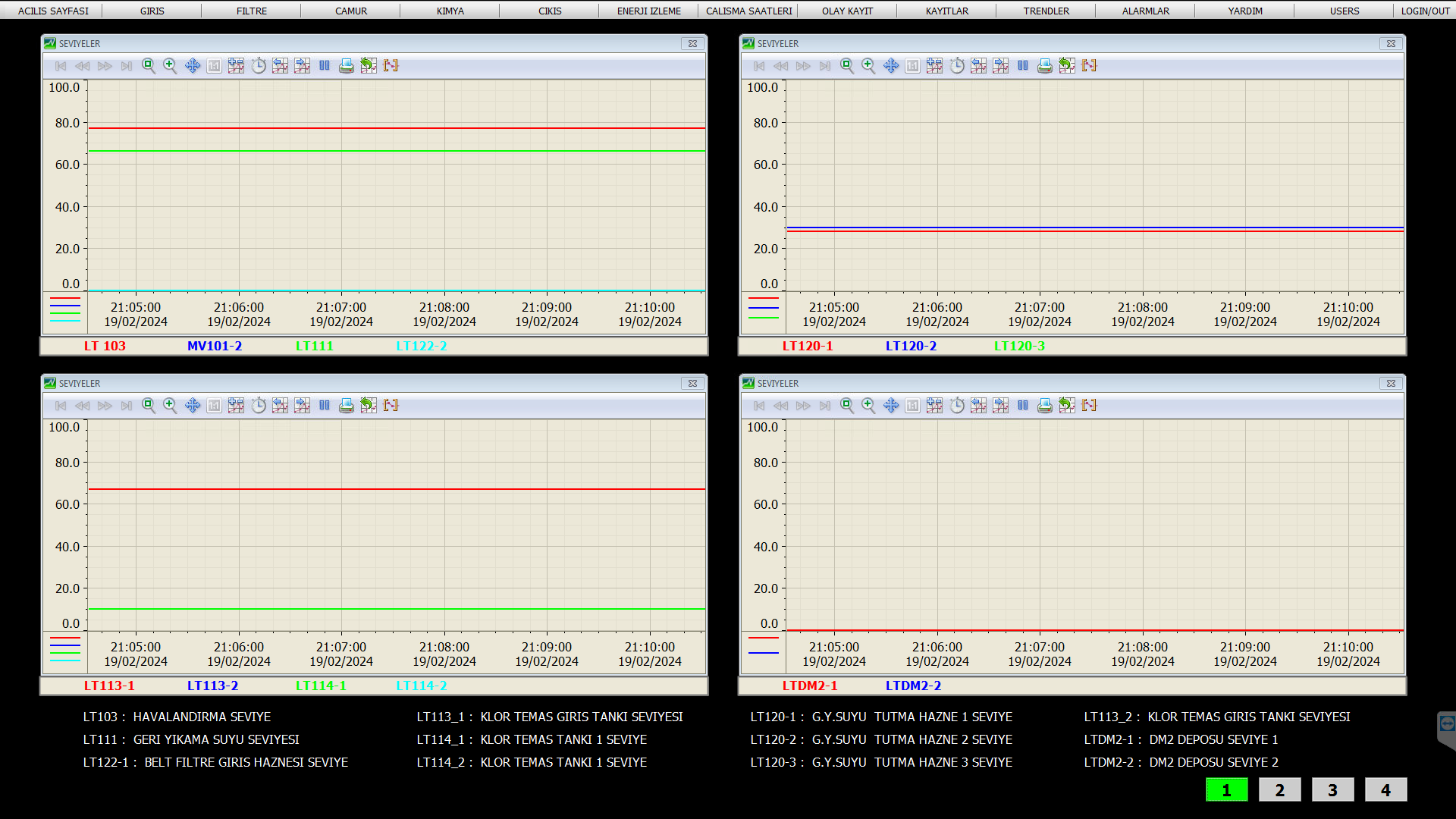This screenshot has height=819, width=1456.
Task: Click green undo arrow icon in top-left trend
Action: [369, 66]
